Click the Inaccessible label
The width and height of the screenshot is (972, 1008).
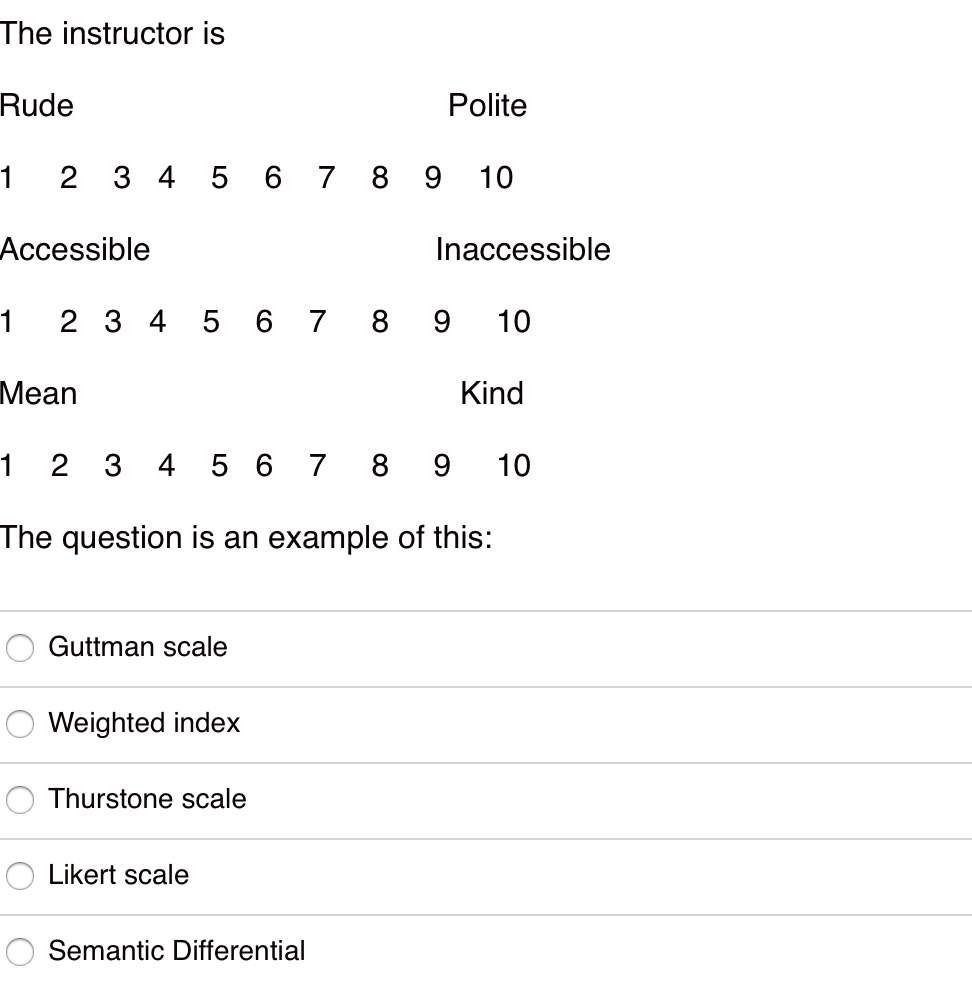coord(522,250)
